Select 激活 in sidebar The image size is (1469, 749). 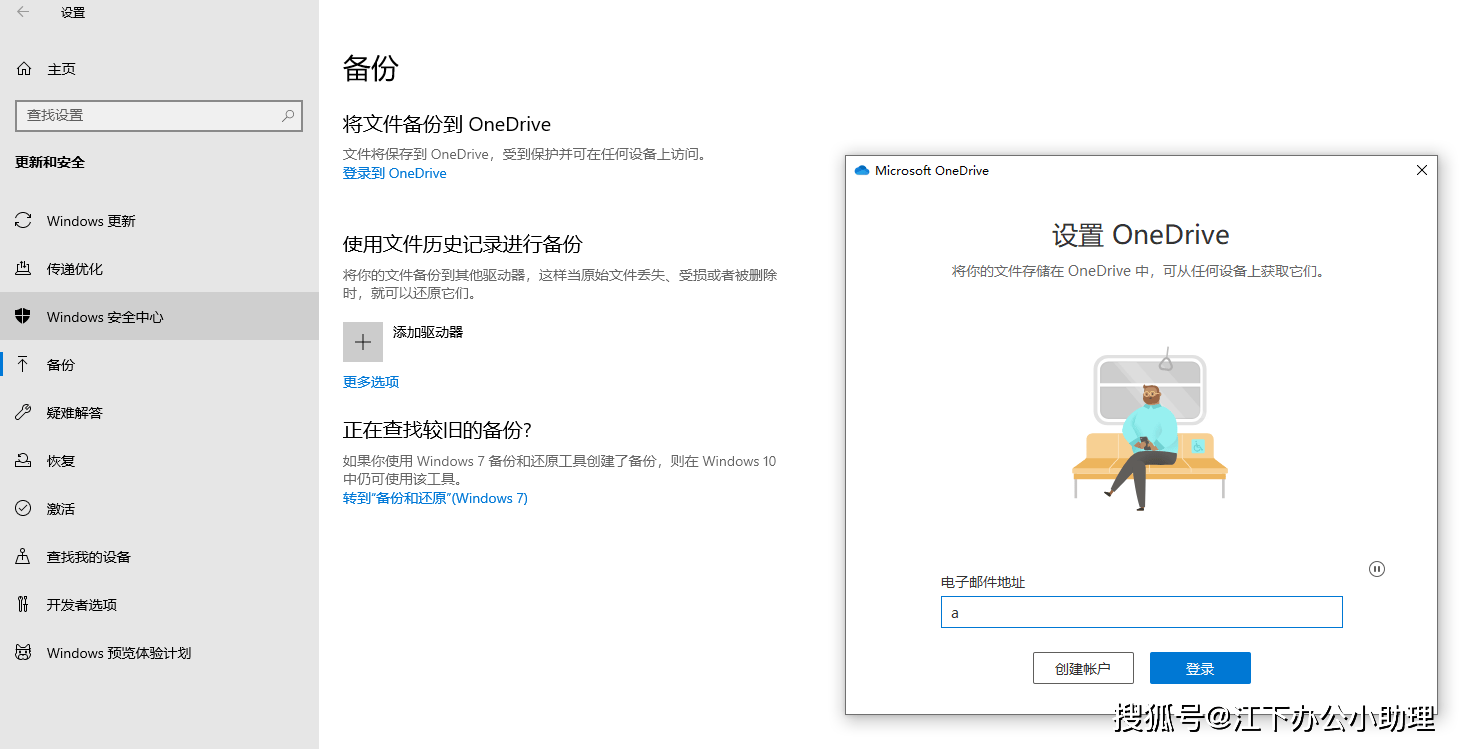point(160,509)
